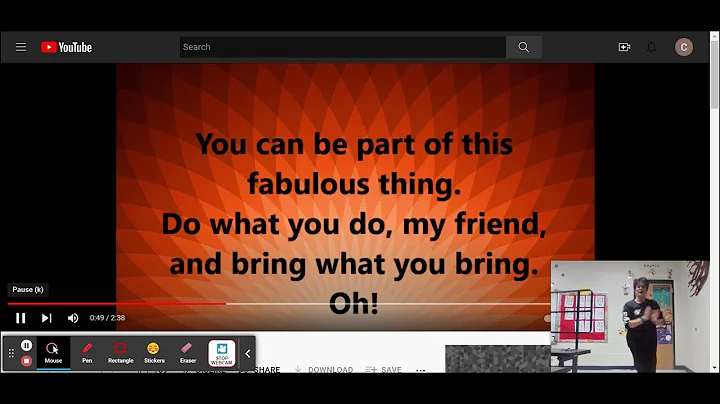Click the scrollbar down arrow
Screen dimensions: 720x404
[714, 368]
